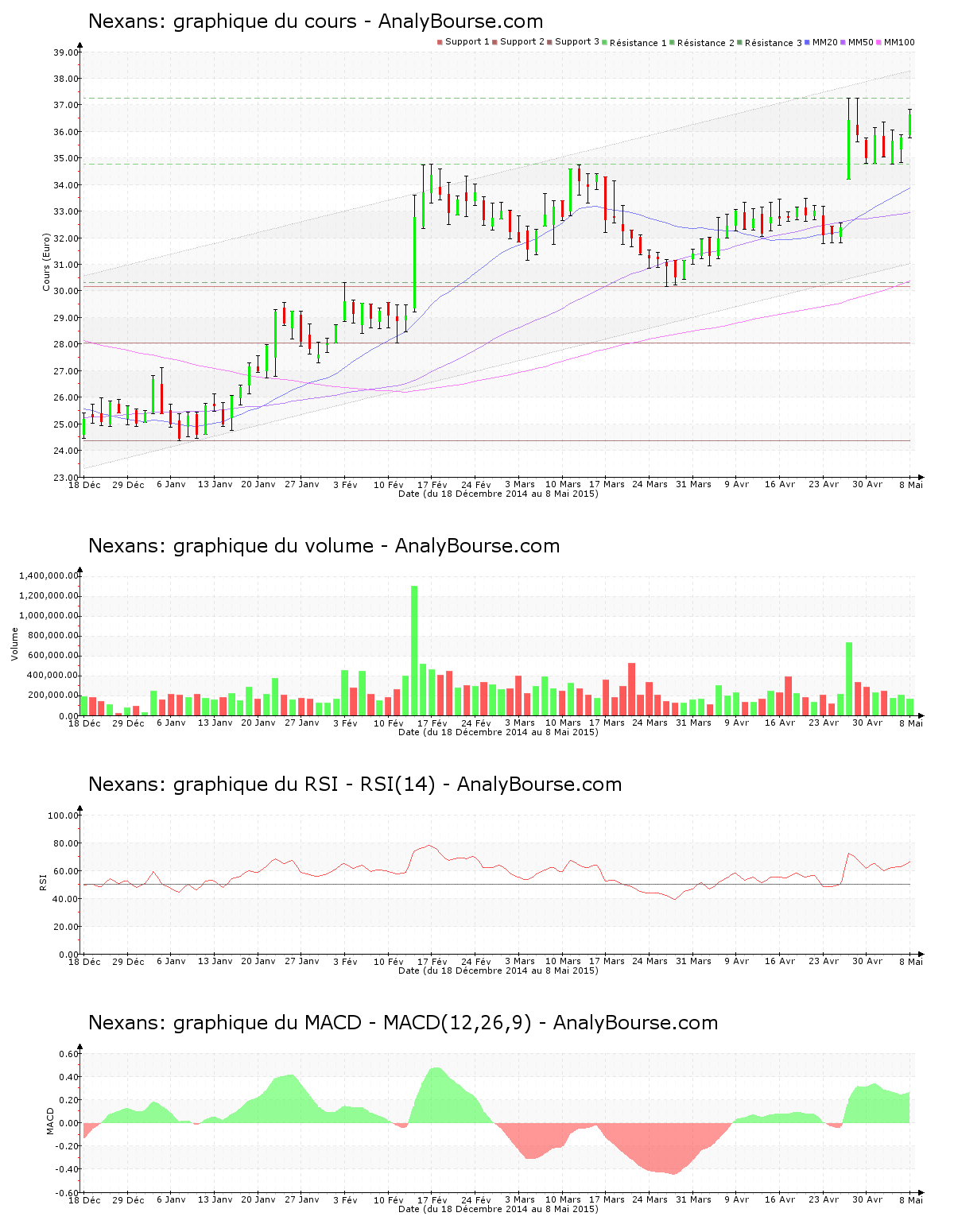This screenshot has height=1232, width=954.
Task: Click the -0.60 MACD axis value
Action: click(x=67, y=1192)
